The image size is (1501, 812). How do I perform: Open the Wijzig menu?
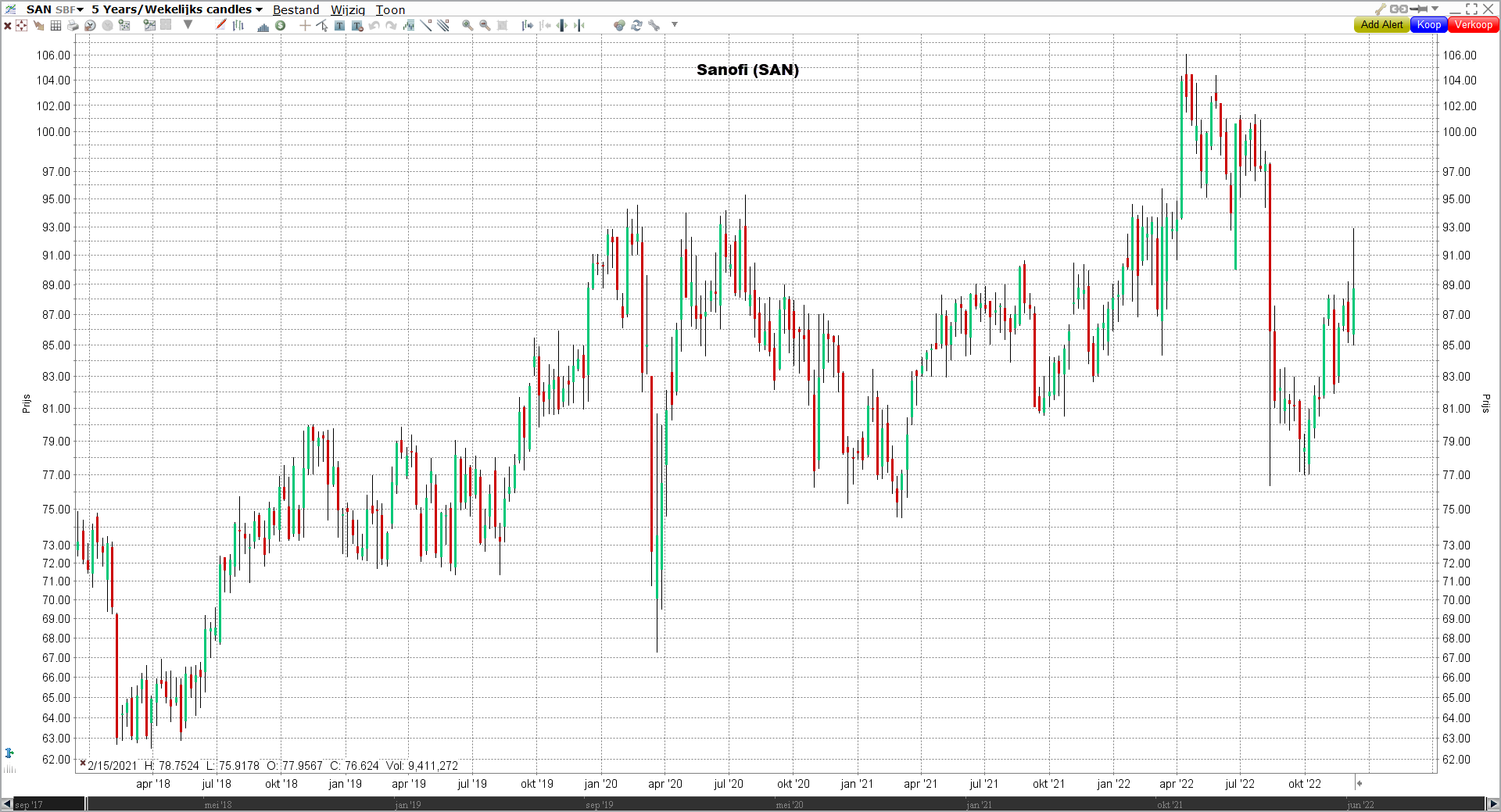point(348,10)
